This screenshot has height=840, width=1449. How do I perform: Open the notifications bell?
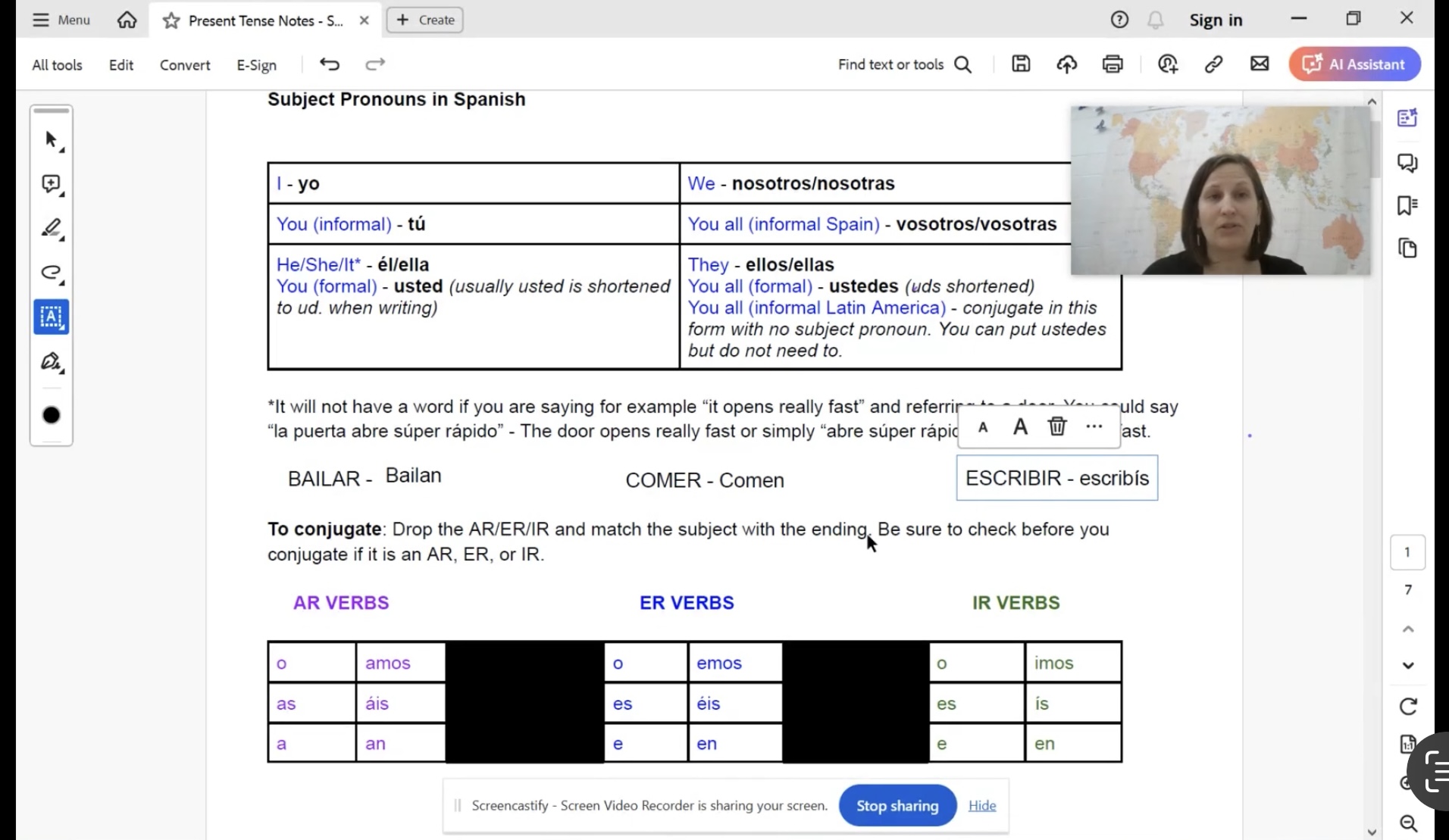1155,20
